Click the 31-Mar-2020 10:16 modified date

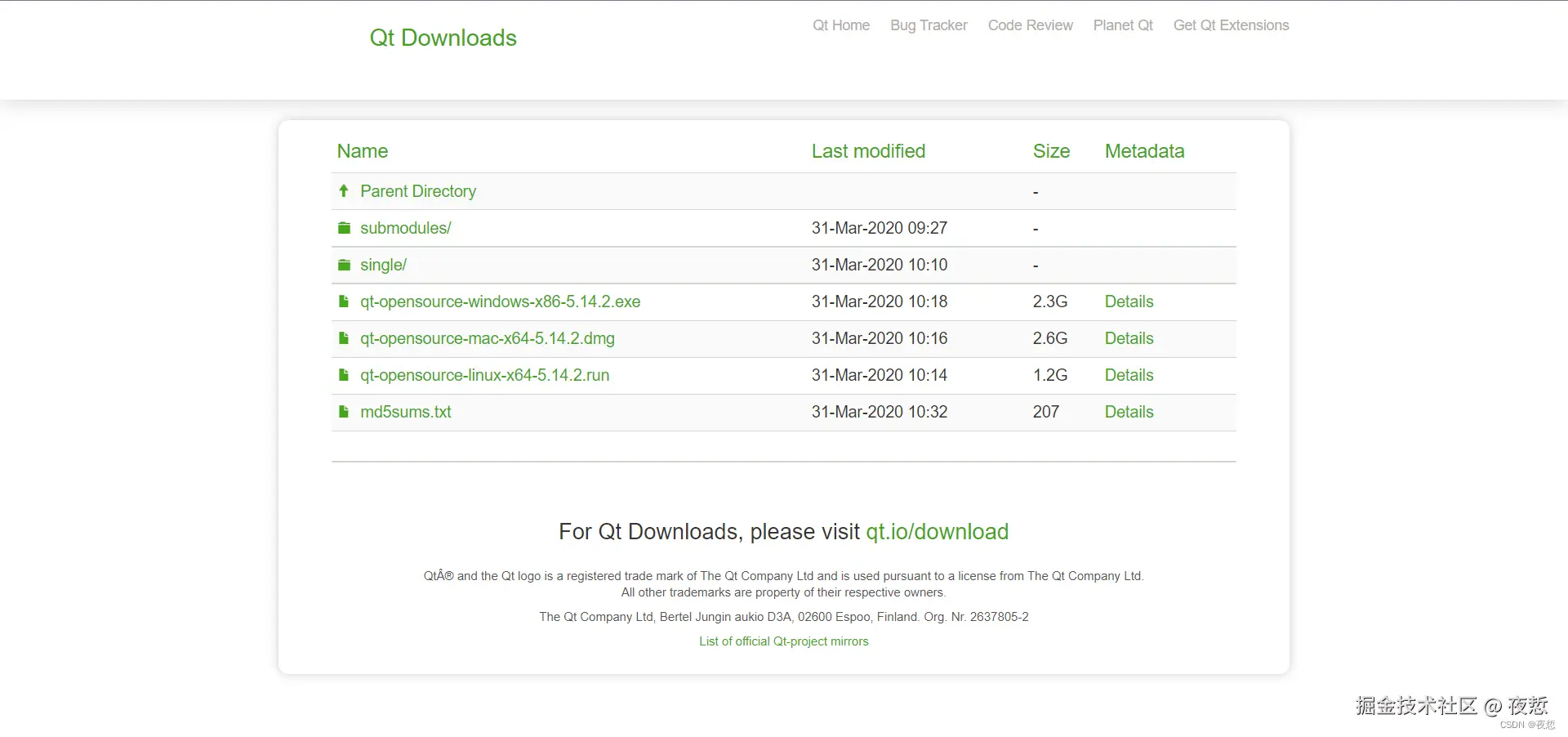880,338
